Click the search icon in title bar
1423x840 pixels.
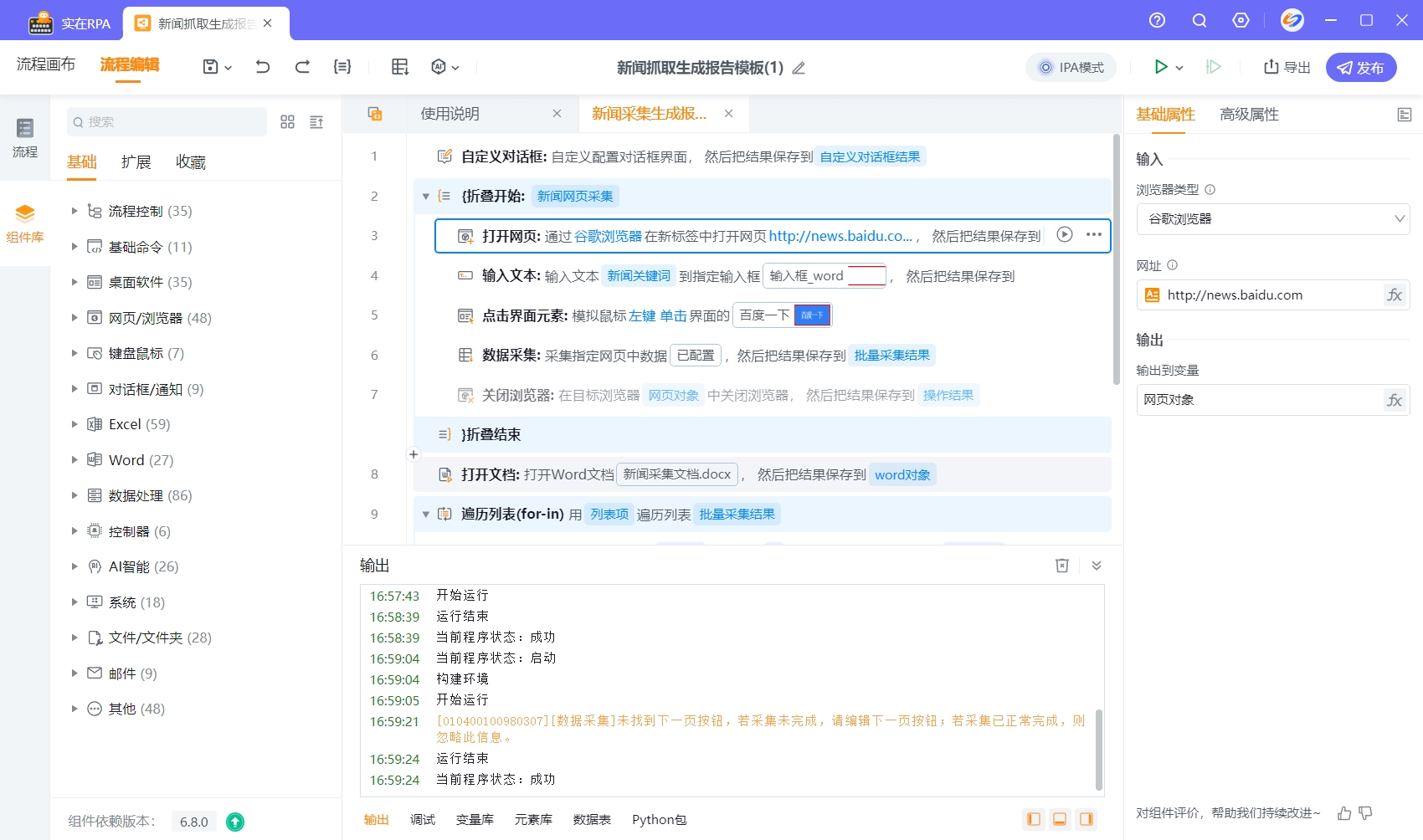[x=1200, y=20]
